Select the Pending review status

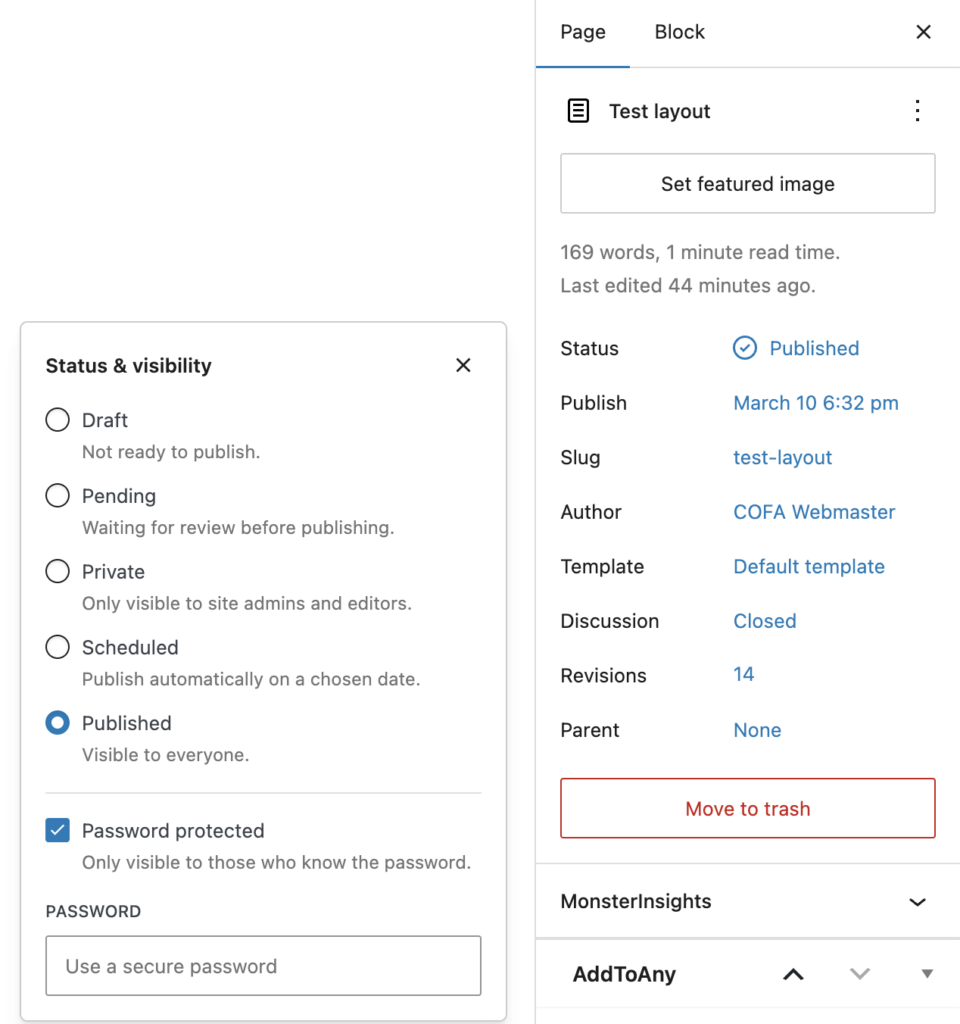tap(57, 496)
